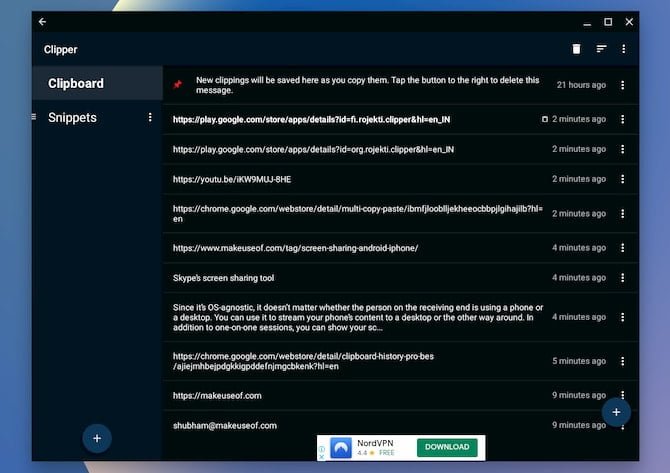Switch to the Snippets list
Screen dimensions: 670x473
[x=72, y=118]
